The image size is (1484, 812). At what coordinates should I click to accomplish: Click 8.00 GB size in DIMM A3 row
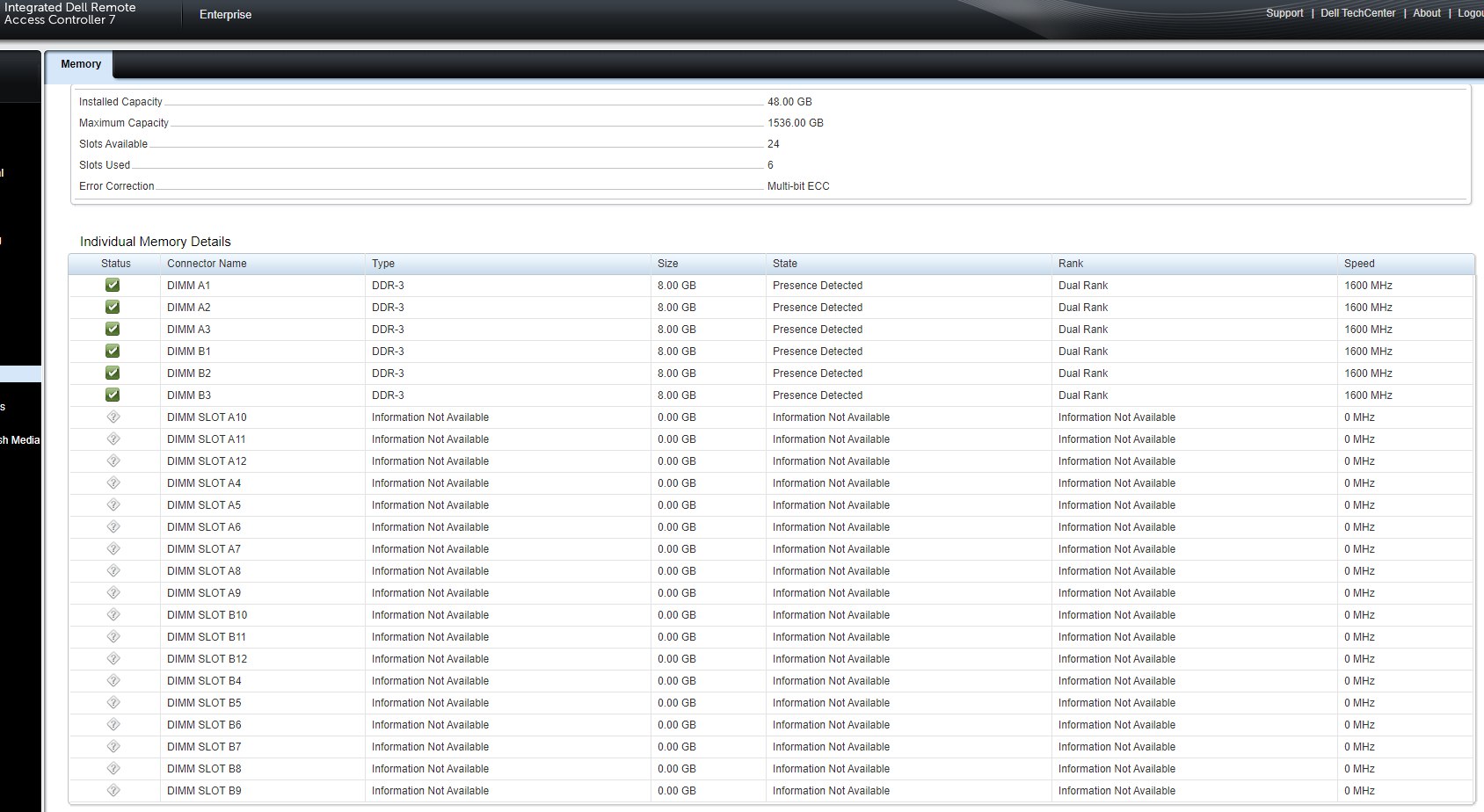[x=677, y=330]
